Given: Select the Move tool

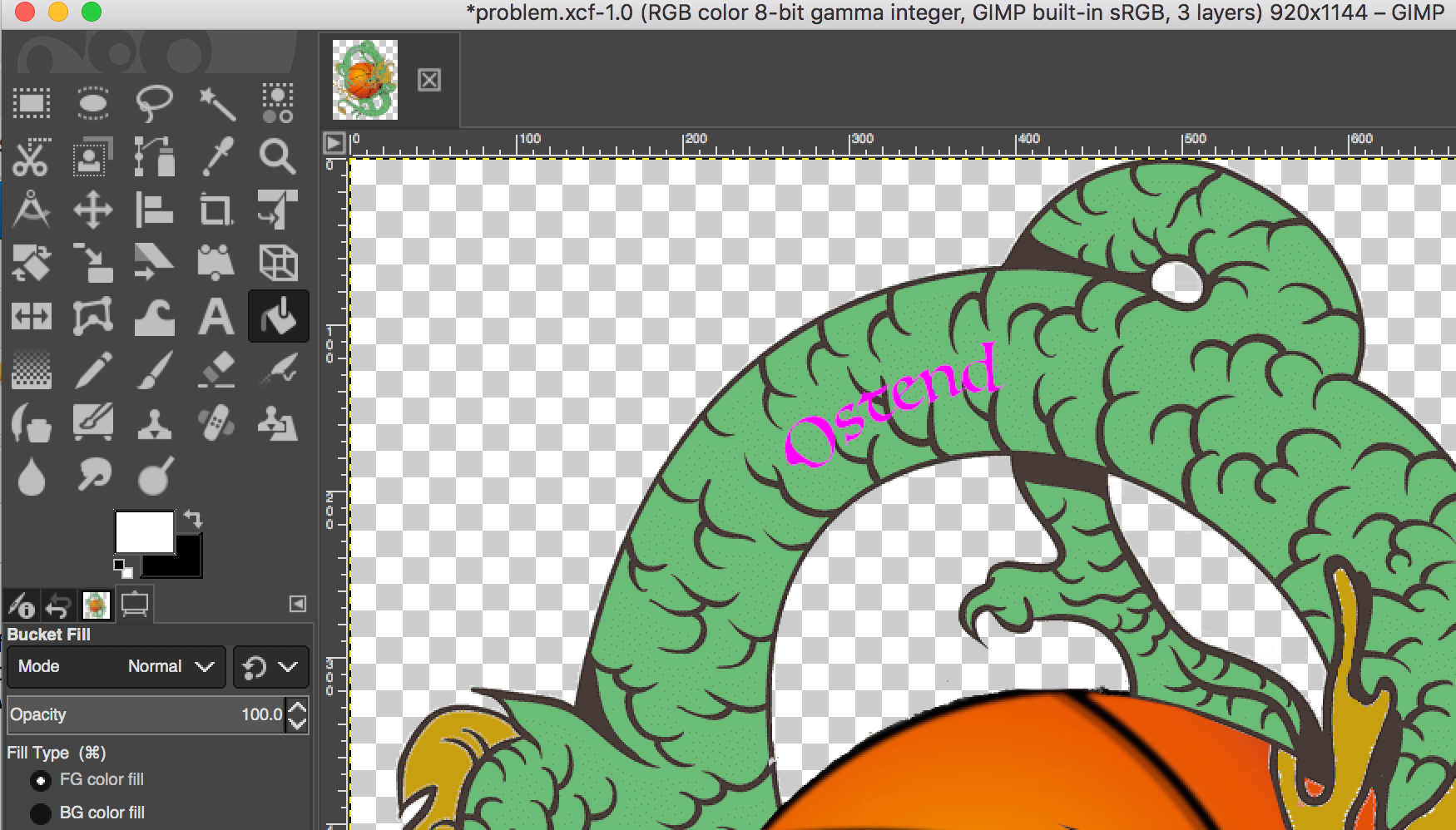Looking at the screenshot, I should tap(93, 210).
